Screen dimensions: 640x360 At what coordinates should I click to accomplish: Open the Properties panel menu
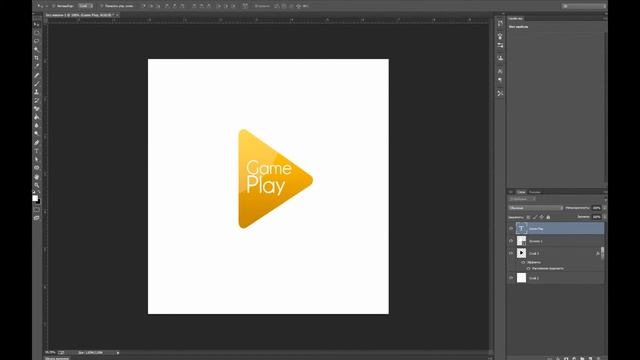coord(605,19)
